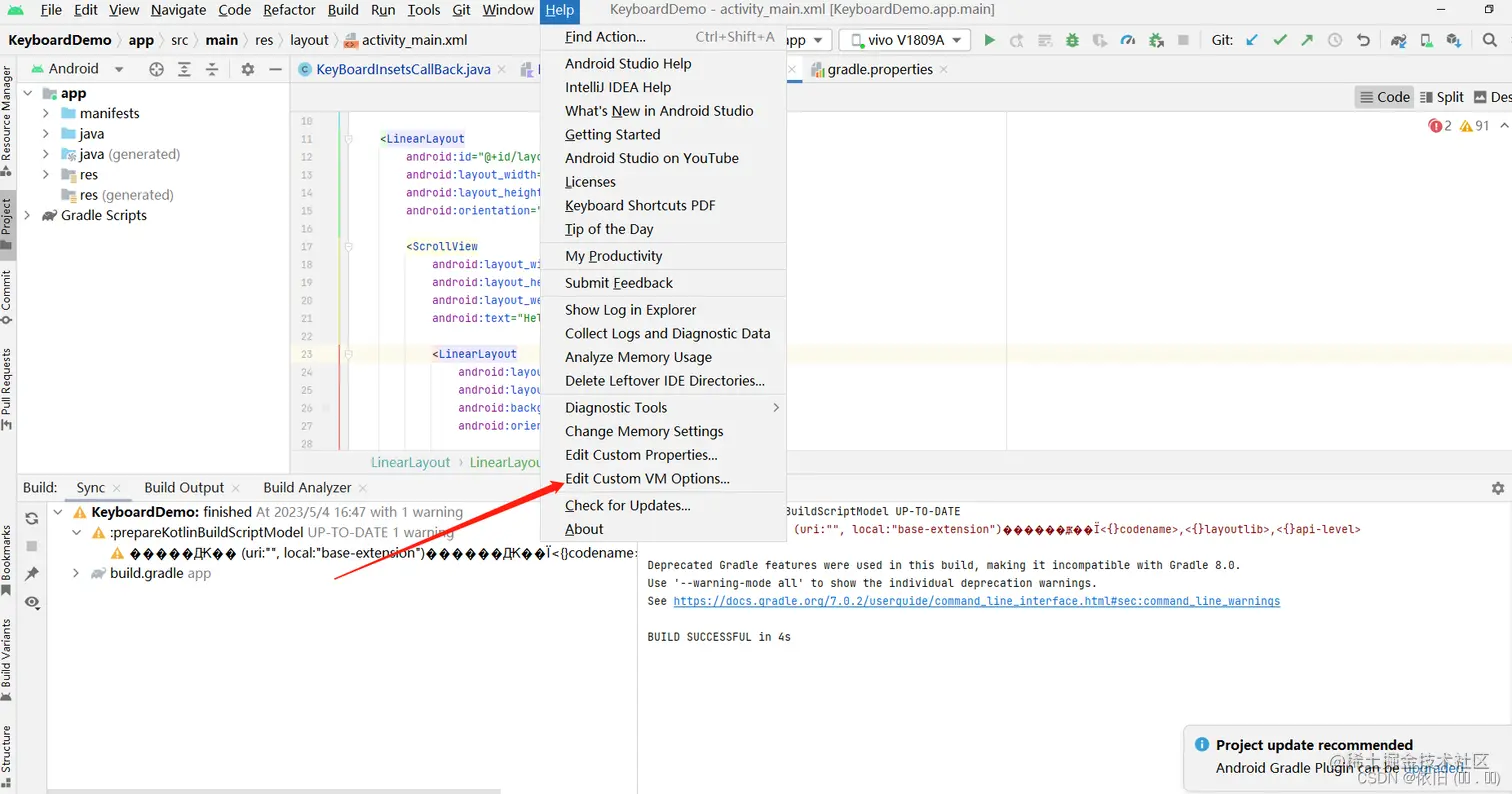Screen dimensions: 1512x794
Task: Toggle the Resource Manager side panel
Action: click(7, 120)
